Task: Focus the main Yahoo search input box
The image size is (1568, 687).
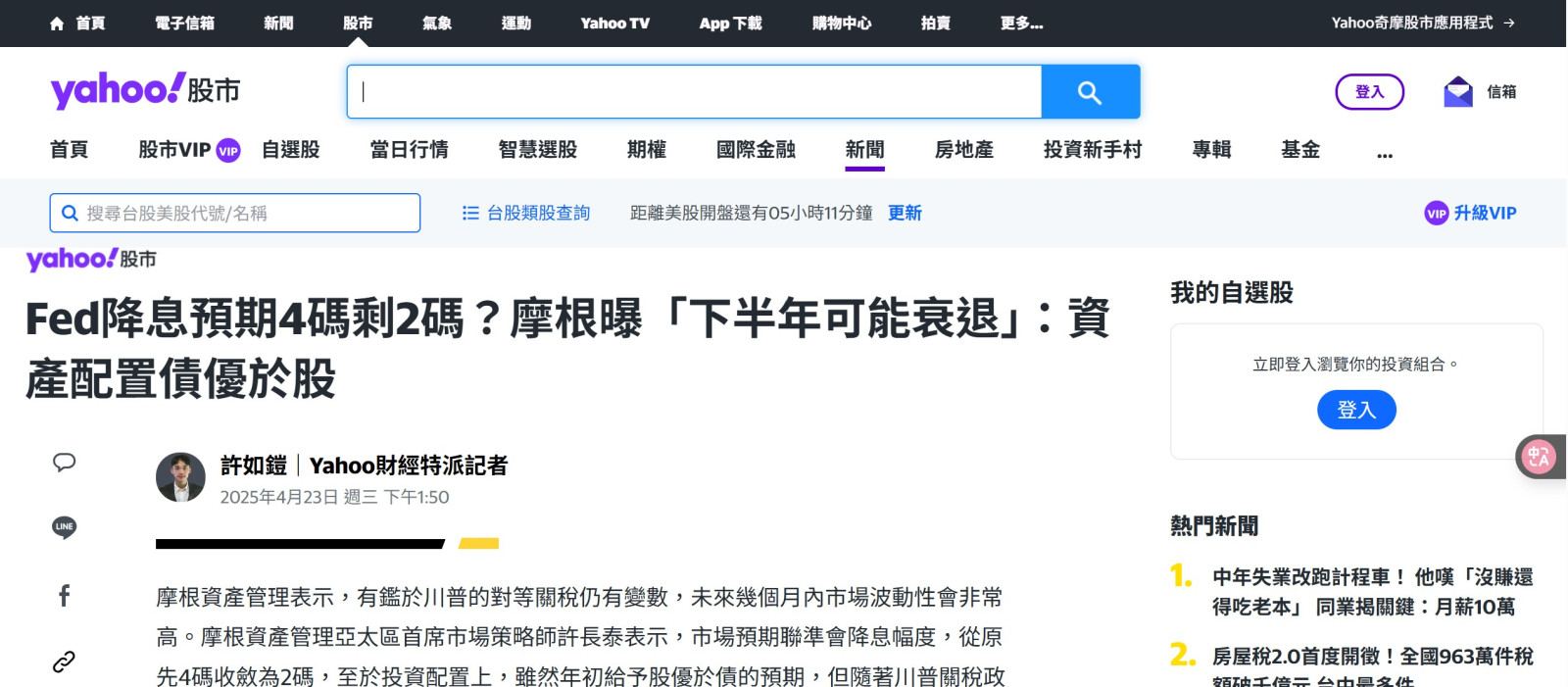Action: (x=695, y=92)
